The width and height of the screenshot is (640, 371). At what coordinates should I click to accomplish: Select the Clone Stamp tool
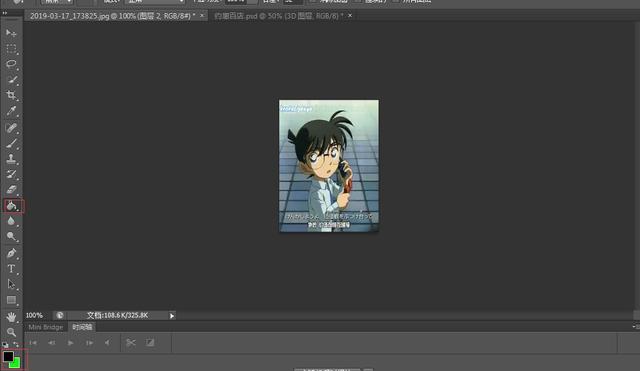point(11,159)
